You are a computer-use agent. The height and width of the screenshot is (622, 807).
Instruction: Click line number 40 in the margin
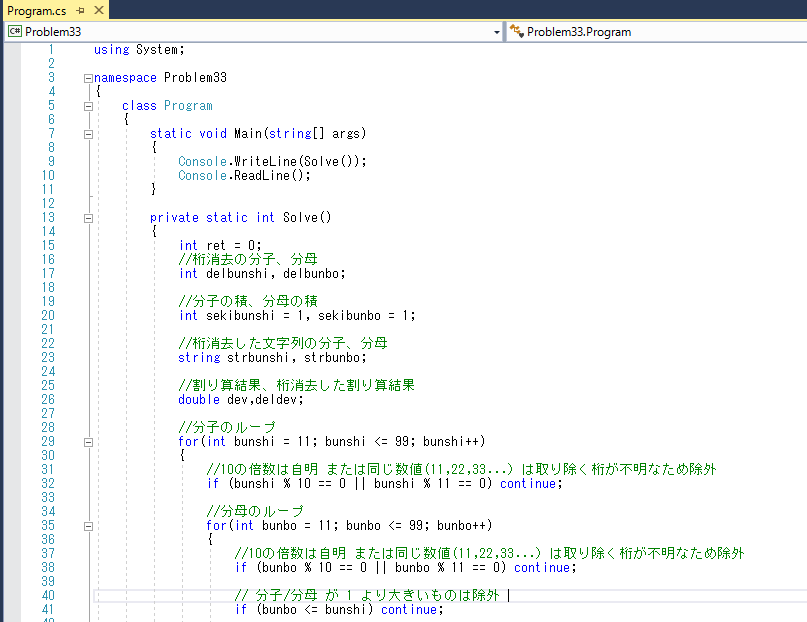(48, 595)
